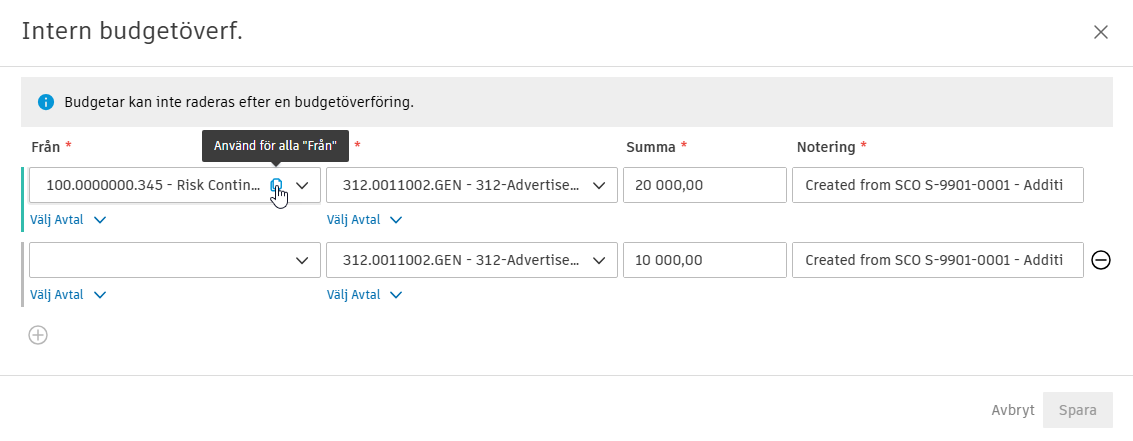Image resolution: width=1133 pixels, height=441 pixels.
Task: Expand "Välj Avtal" under first row target budget
Action: [364, 220]
